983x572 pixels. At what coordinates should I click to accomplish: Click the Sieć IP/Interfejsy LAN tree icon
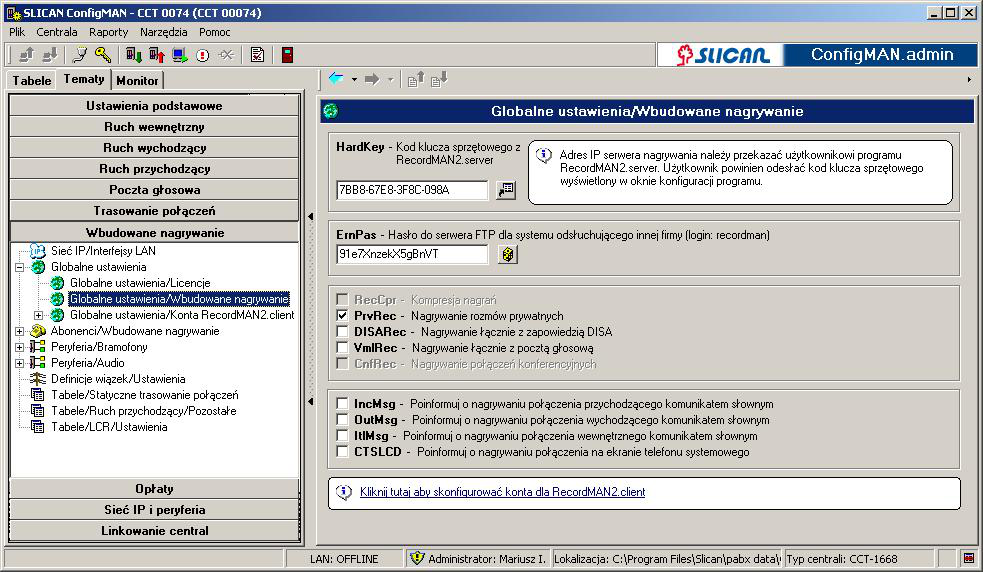[x=38, y=251]
